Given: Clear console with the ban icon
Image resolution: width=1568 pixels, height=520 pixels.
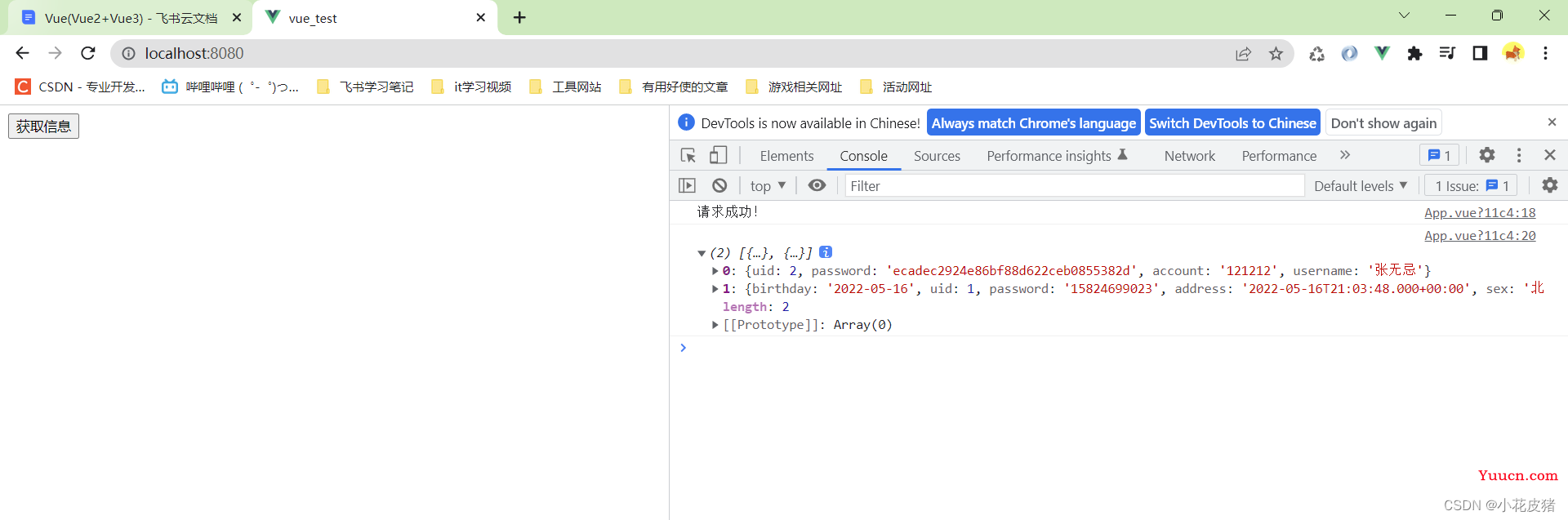Looking at the screenshot, I should pyautogui.click(x=719, y=185).
